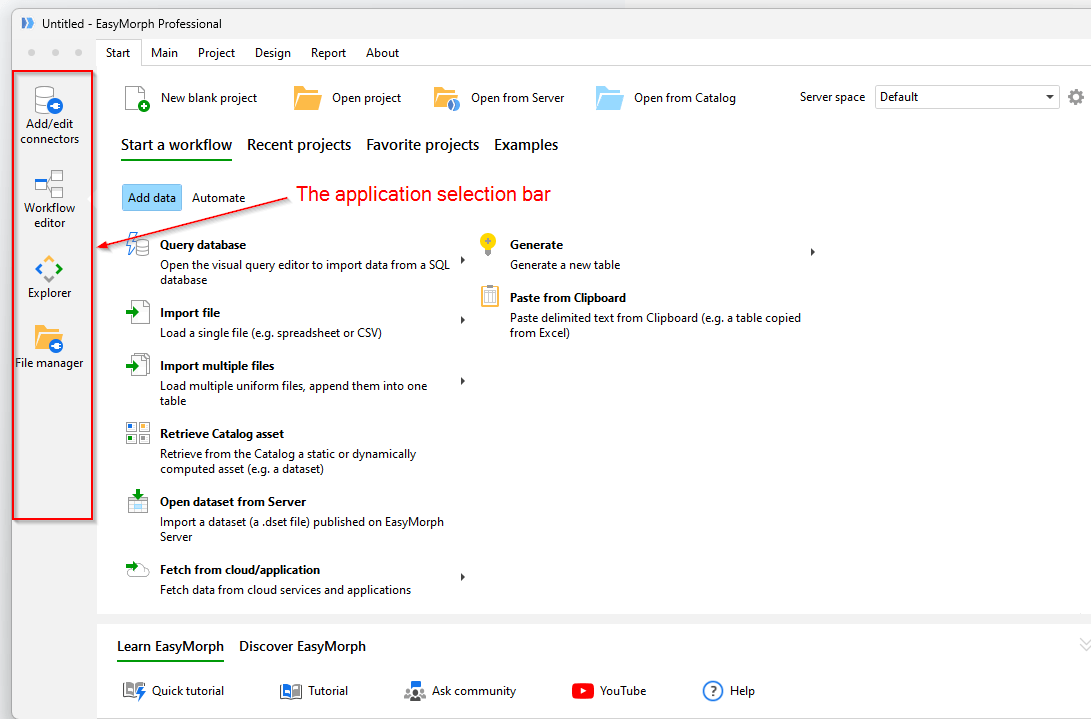1091x719 pixels.
Task: Expand the Generate submenu arrow
Action: (x=813, y=252)
